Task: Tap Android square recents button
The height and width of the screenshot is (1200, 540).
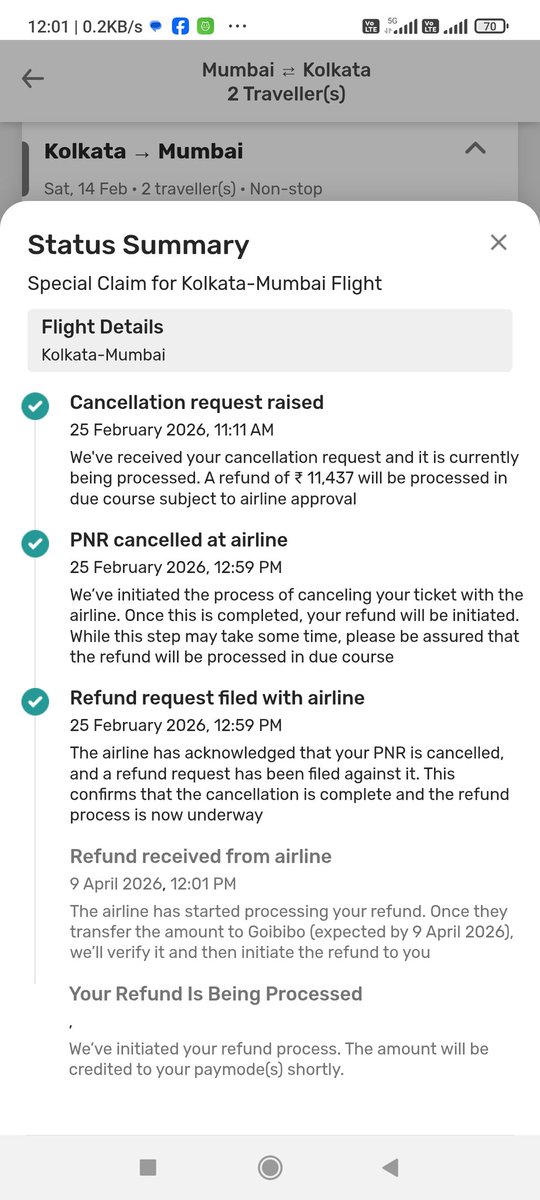Action: 148,1167
